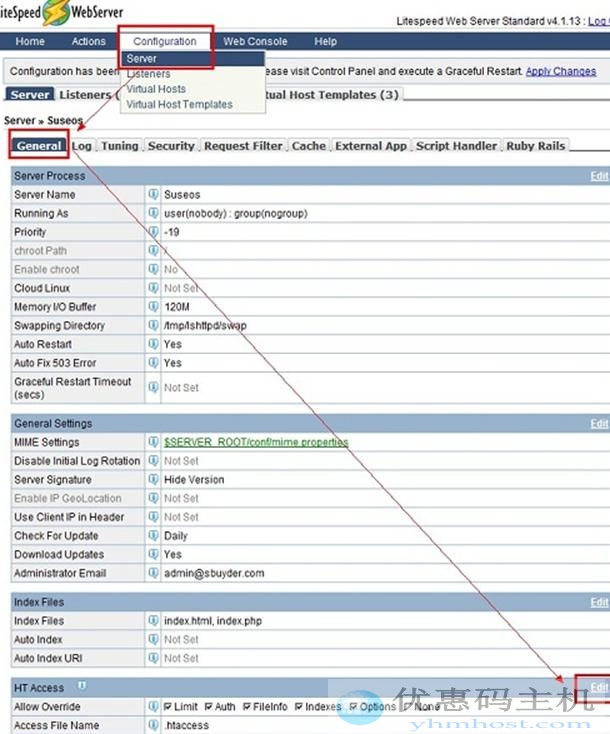Toggle the Auth override checkbox
610x734 pixels.
click(x=210, y=707)
